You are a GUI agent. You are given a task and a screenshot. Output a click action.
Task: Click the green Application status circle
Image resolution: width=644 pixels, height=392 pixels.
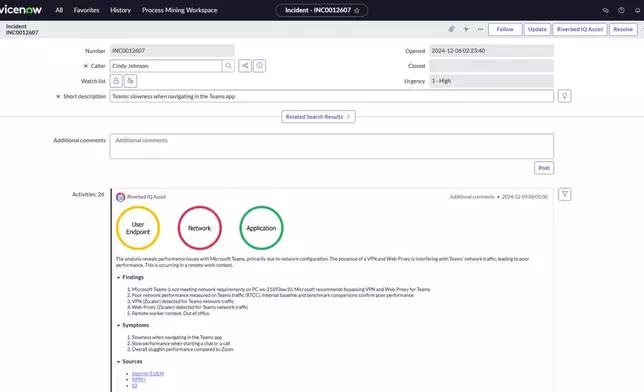(261, 228)
